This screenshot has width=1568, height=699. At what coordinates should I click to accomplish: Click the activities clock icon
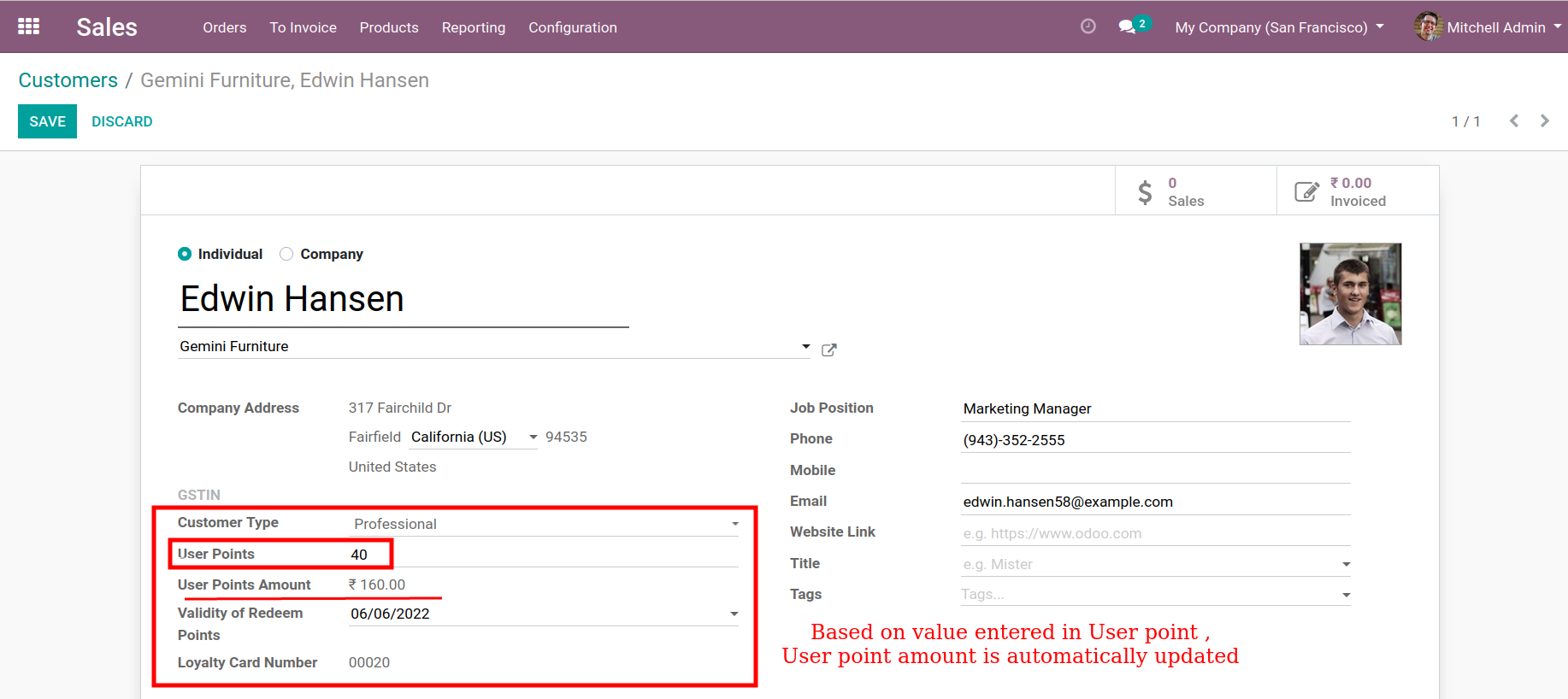coord(1088,26)
